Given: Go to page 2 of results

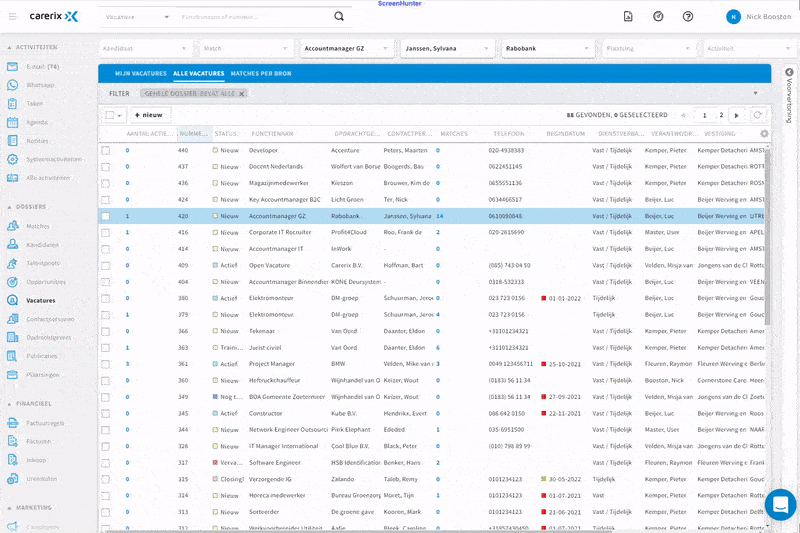Looking at the screenshot, I should (721, 115).
